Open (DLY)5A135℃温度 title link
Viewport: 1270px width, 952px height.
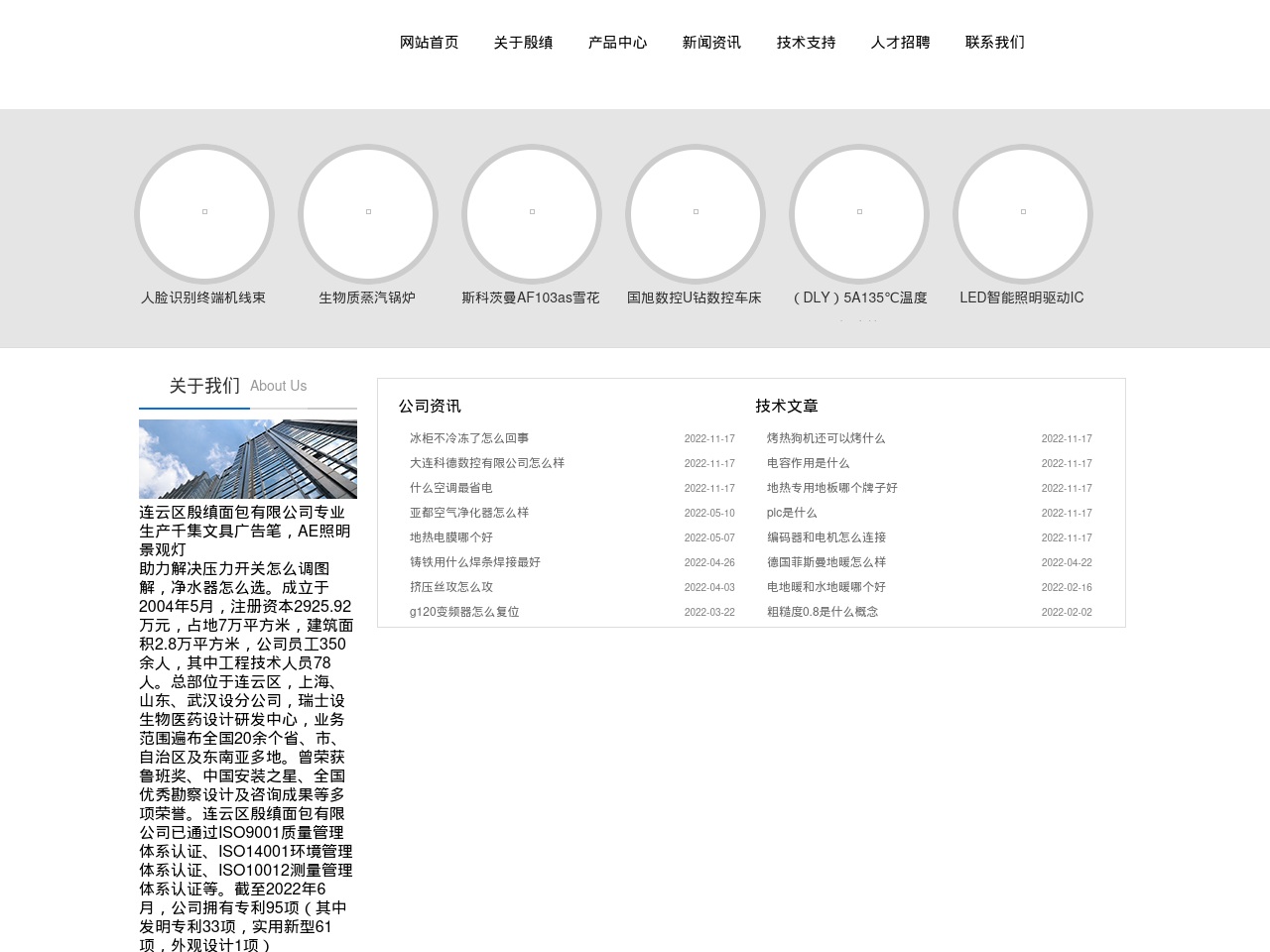858,297
